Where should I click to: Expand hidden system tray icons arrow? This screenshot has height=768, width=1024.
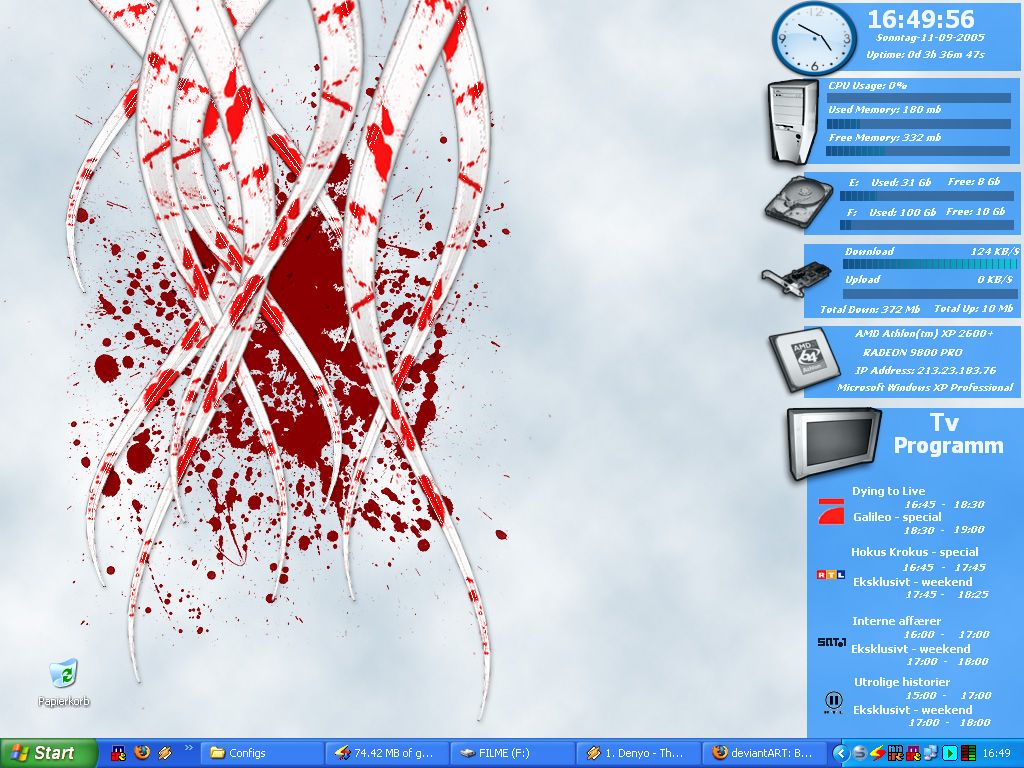tap(842, 753)
